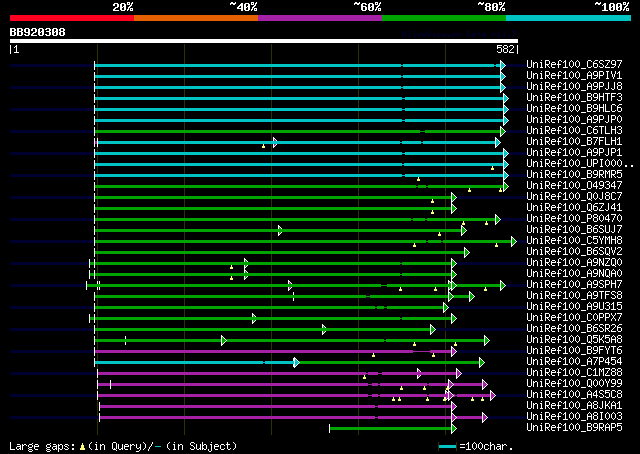Open the UniRef100_A9NZQ0 entry
This screenshot has height=454, width=640.
(x=574, y=263)
